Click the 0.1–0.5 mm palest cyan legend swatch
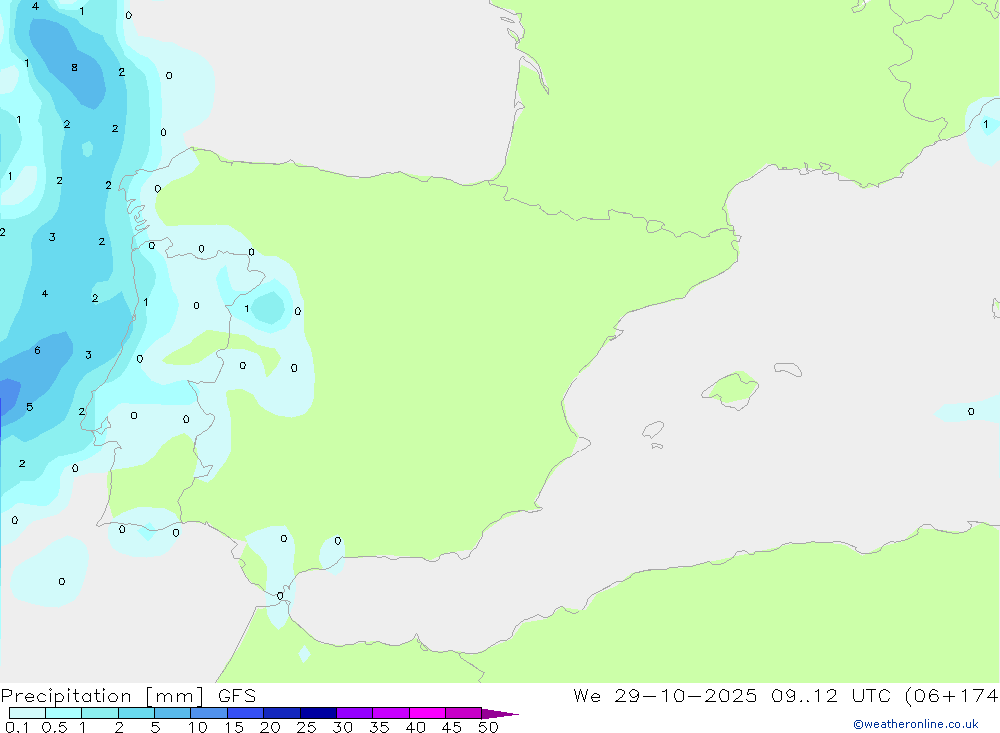Screen dimensions: 1000x733 (27, 713)
